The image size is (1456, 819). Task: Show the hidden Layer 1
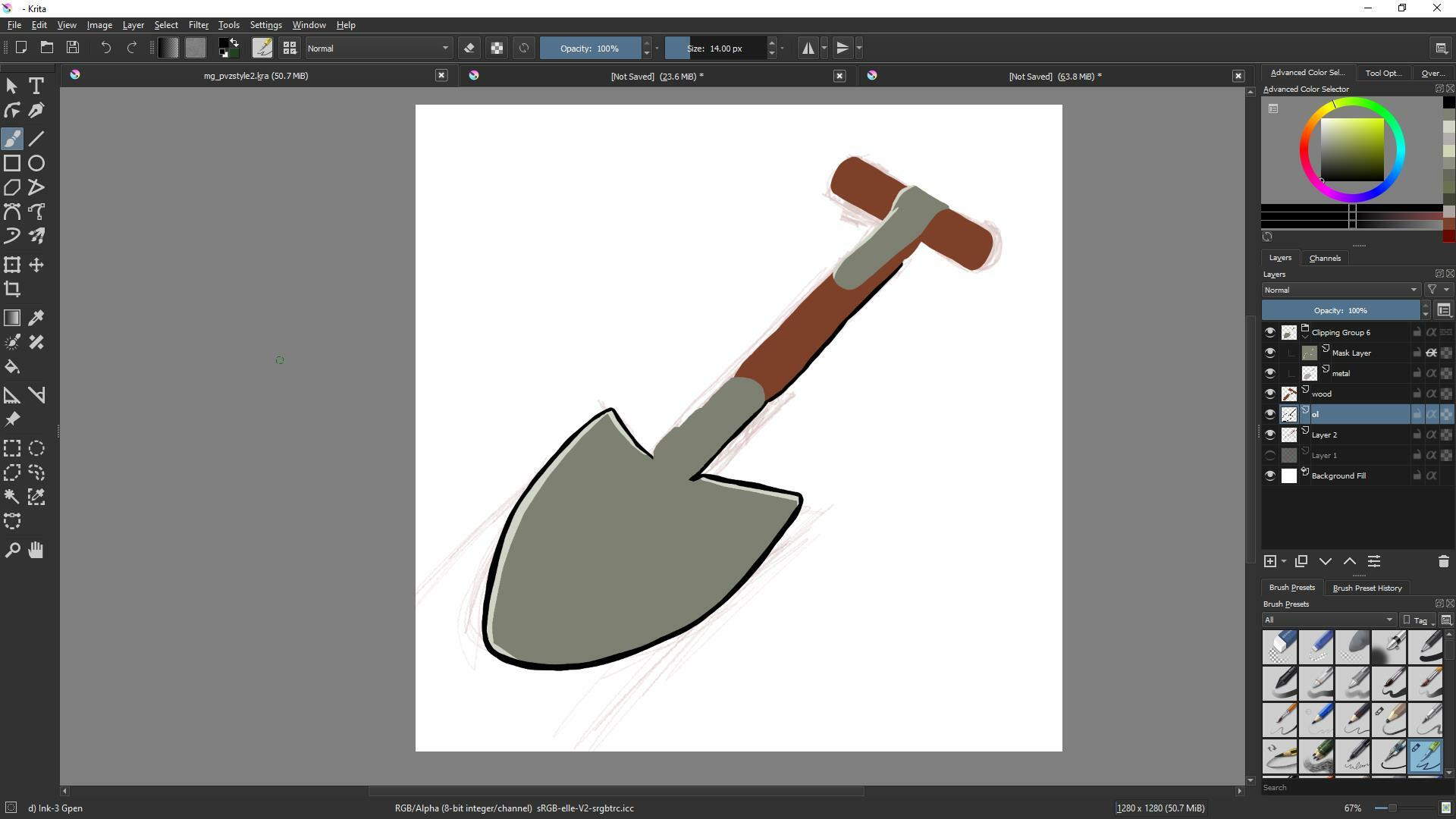[1270, 455]
